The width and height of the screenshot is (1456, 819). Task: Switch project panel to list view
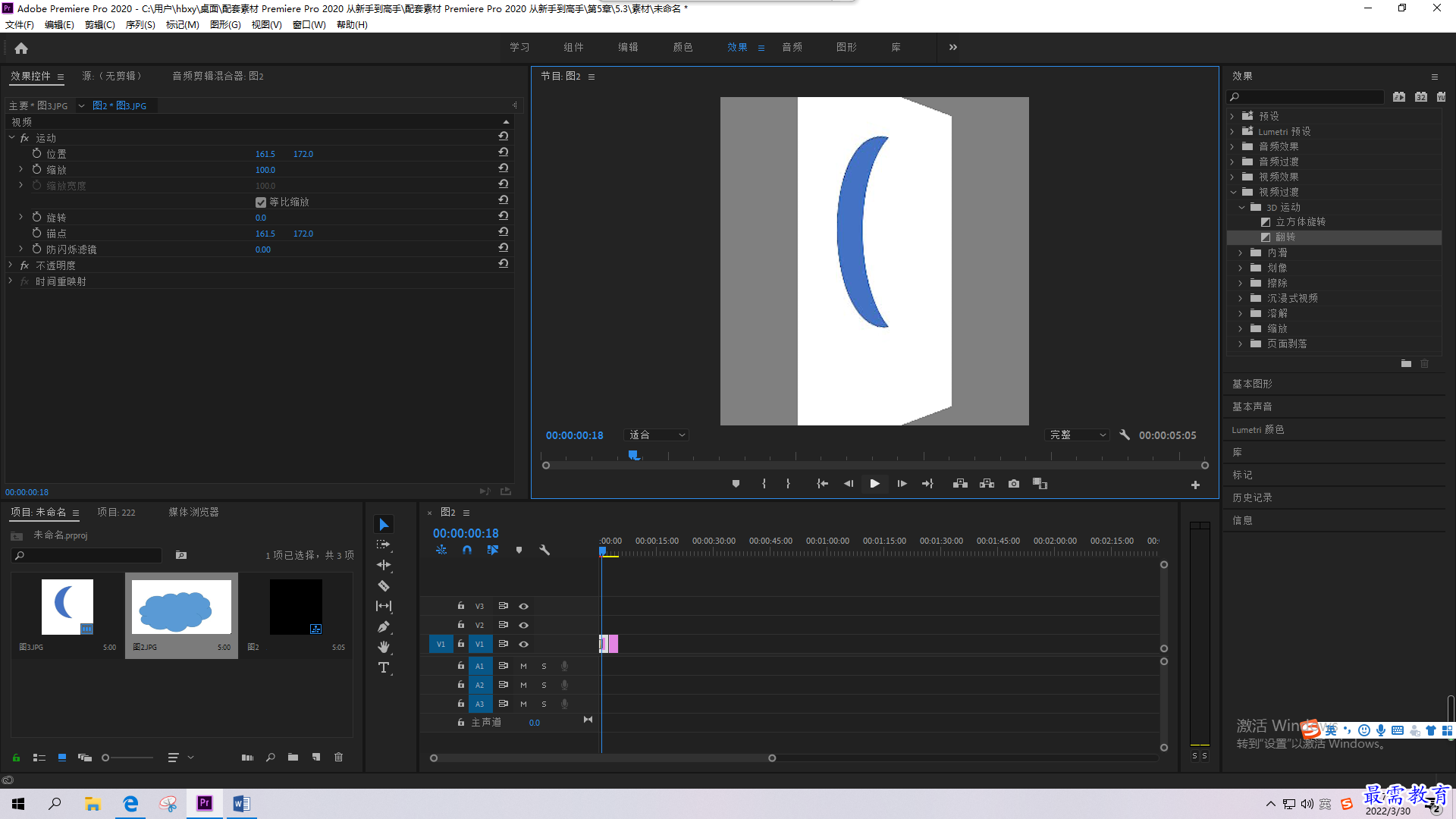click(39, 758)
